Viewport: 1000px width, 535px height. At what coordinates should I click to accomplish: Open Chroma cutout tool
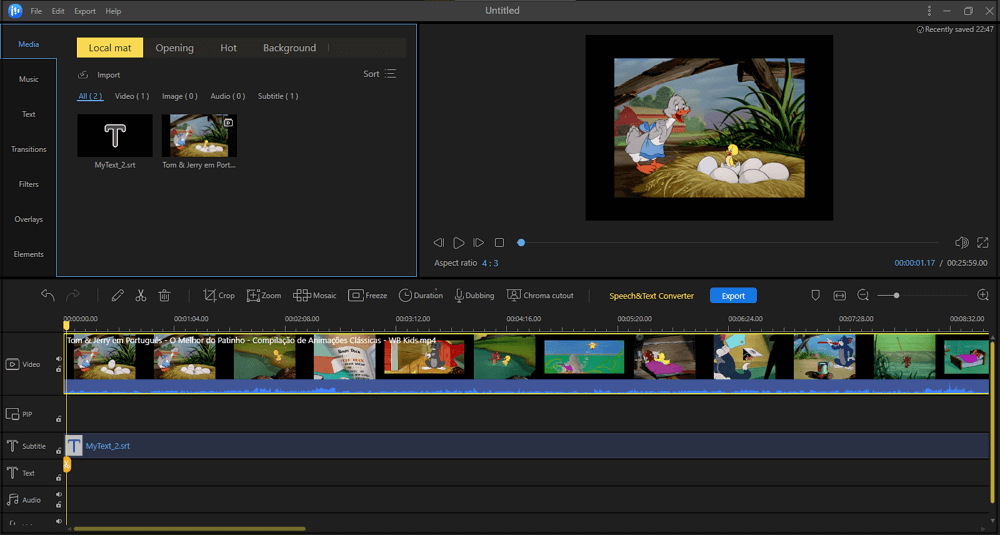coord(540,295)
